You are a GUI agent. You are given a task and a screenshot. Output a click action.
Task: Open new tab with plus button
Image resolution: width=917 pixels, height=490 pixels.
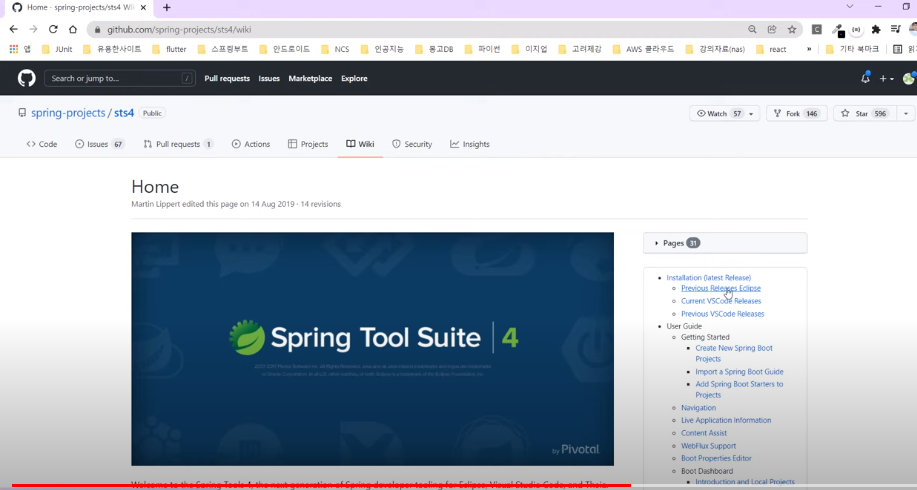tap(167, 8)
